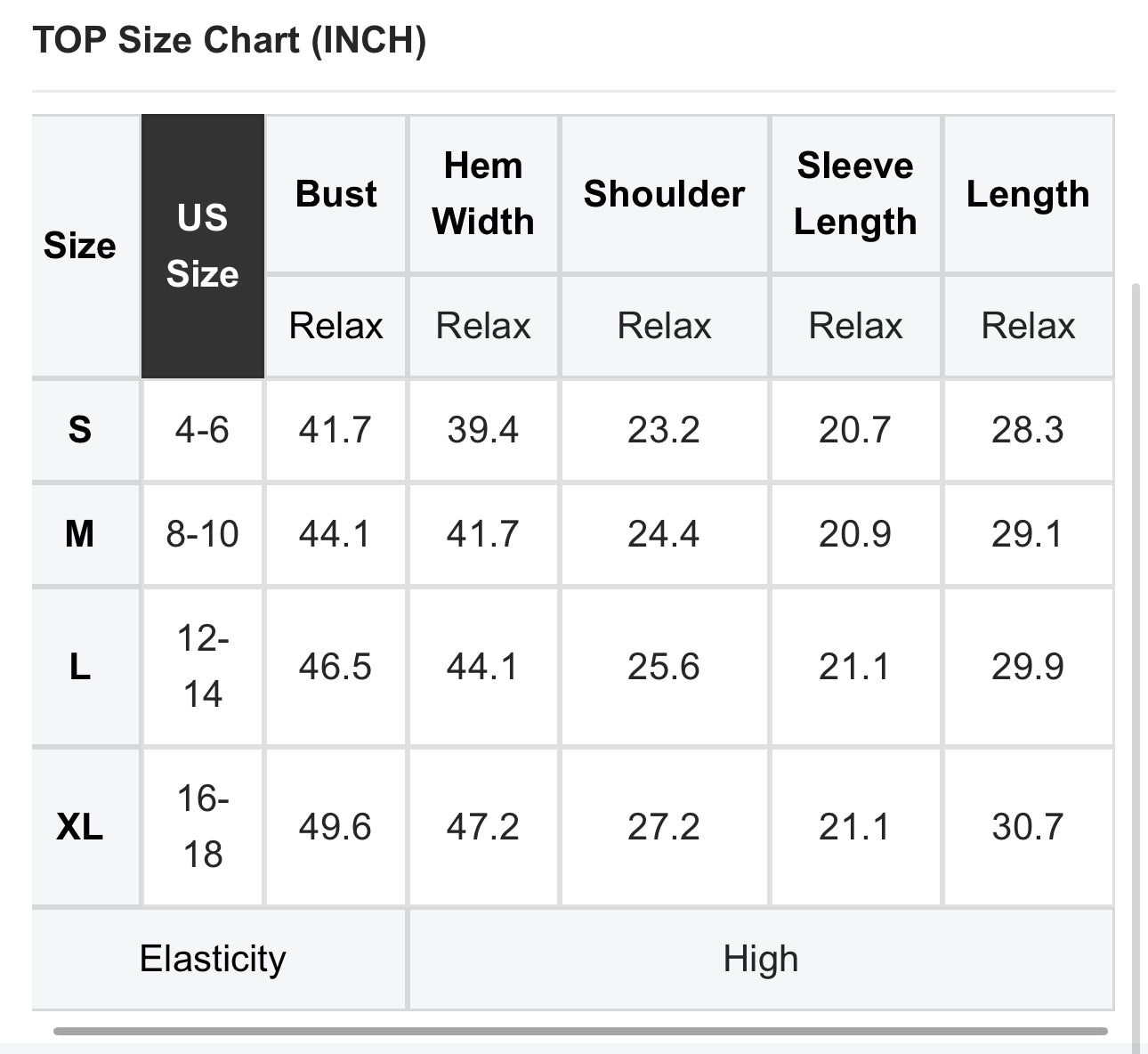Click the Hem Width column header
Screen dimensions: 1148x1054
pyautogui.click(x=483, y=194)
